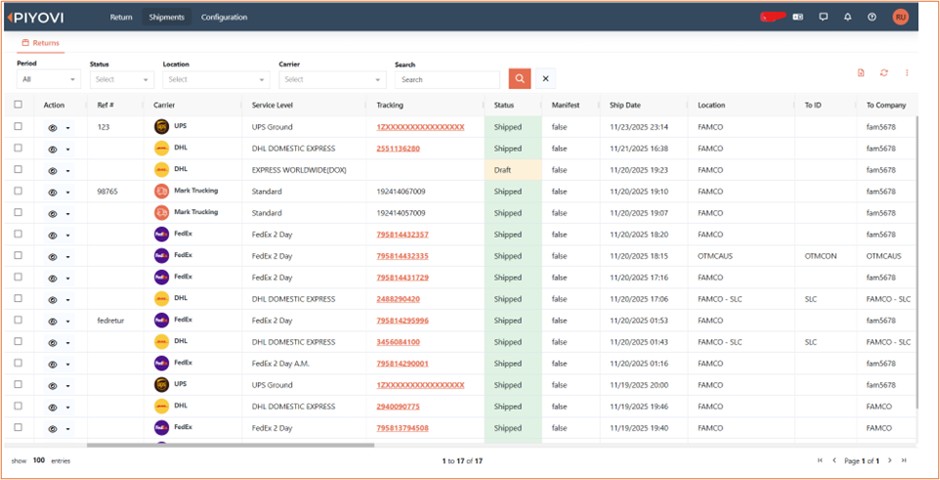The height and width of the screenshot is (480, 940).
Task: Click the table's vertical scrollbar
Action: [917, 262]
